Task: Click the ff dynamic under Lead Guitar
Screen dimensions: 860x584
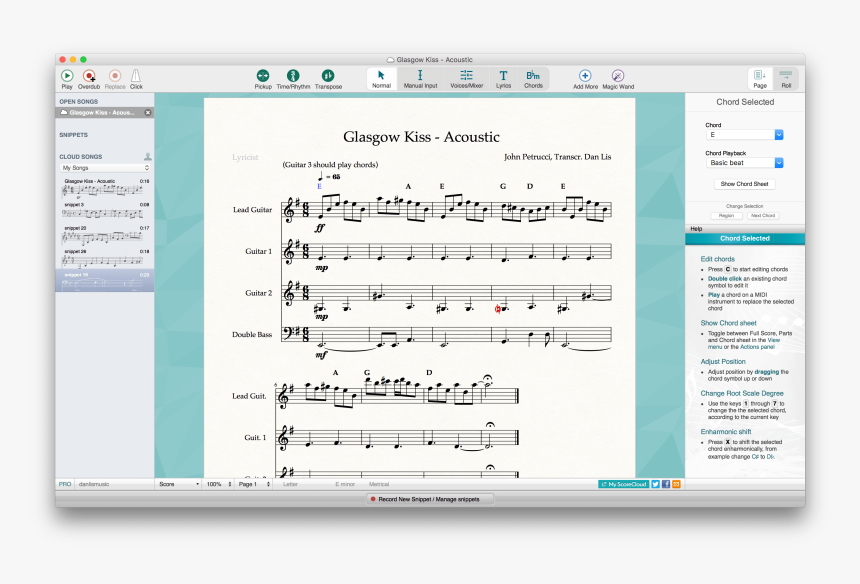Action: click(x=320, y=228)
